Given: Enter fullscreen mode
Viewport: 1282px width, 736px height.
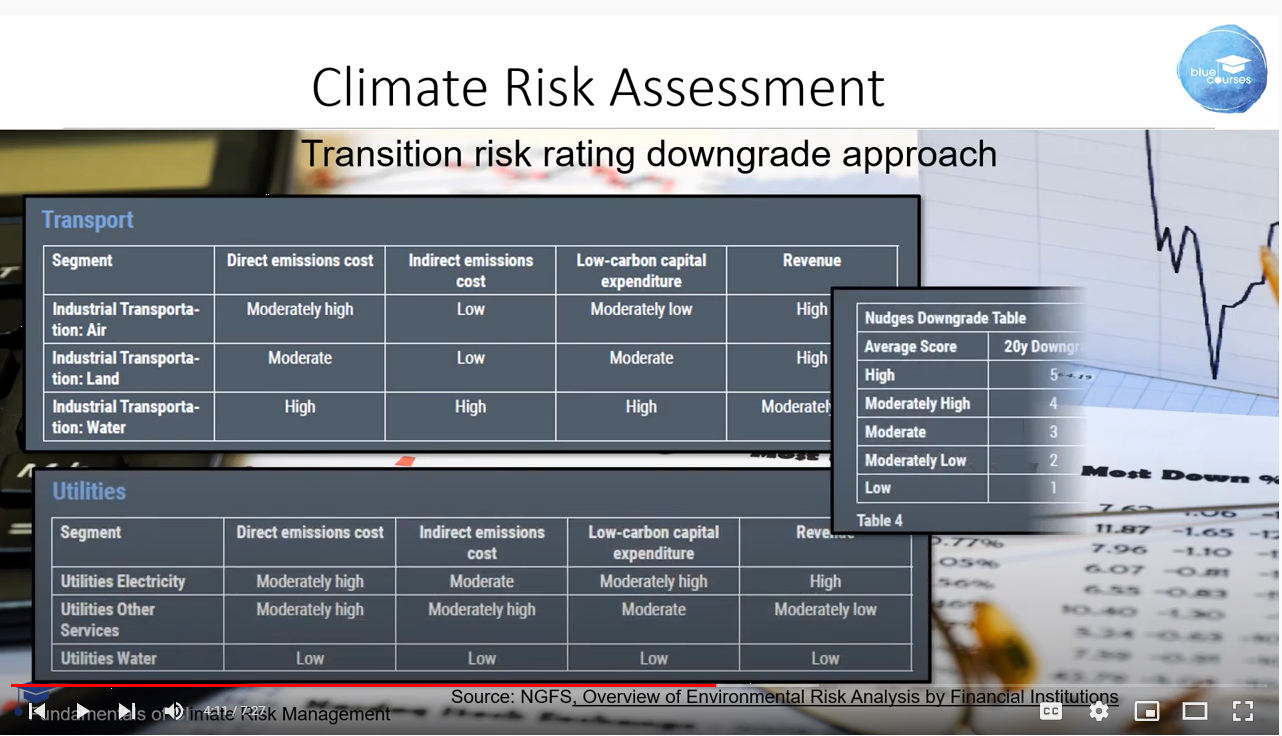Looking at the screenshot, I should tap(1243, 711).
